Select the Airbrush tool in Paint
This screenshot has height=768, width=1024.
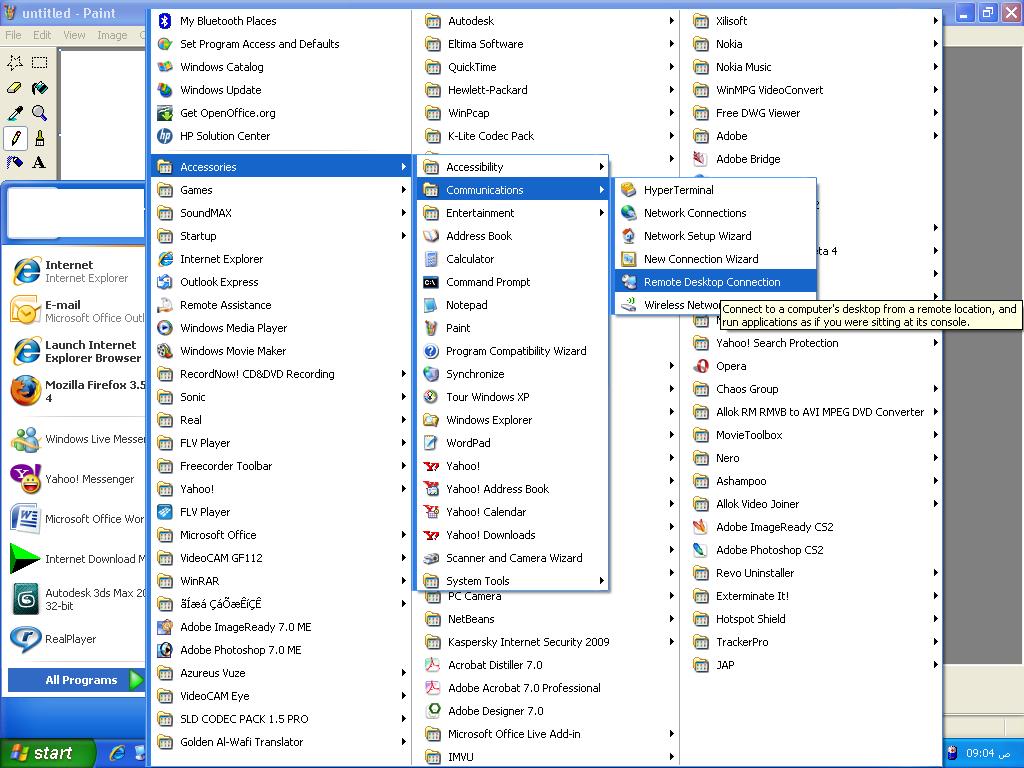point(15,163)
